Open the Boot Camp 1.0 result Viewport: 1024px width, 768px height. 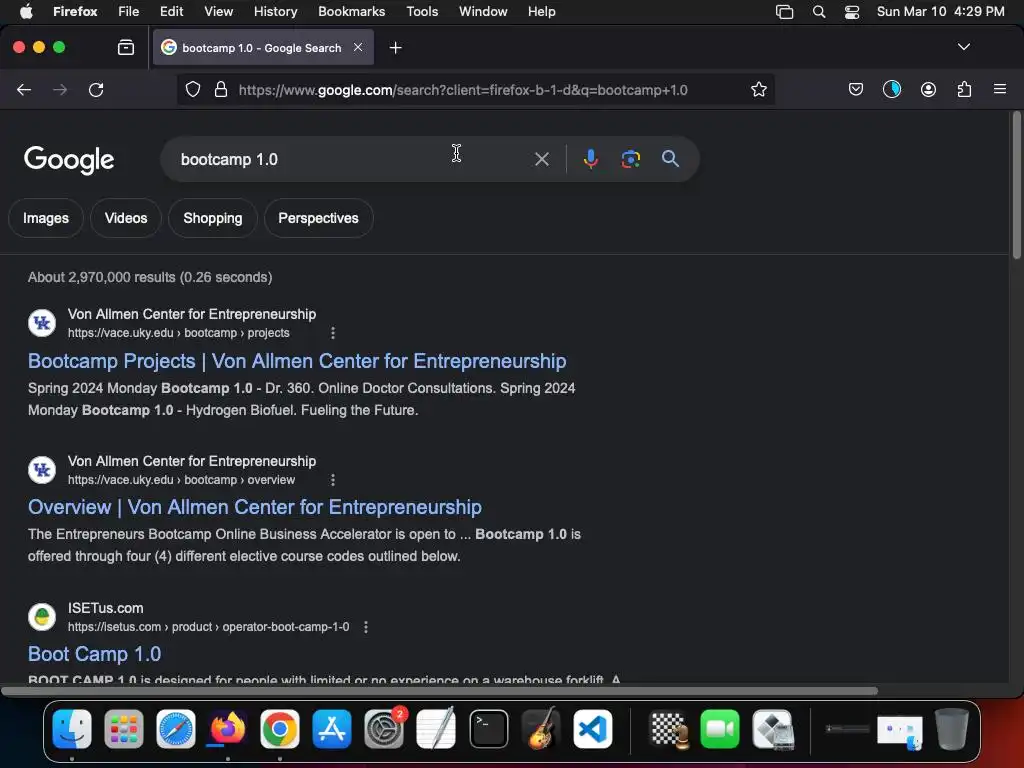(x=95, y=654)
